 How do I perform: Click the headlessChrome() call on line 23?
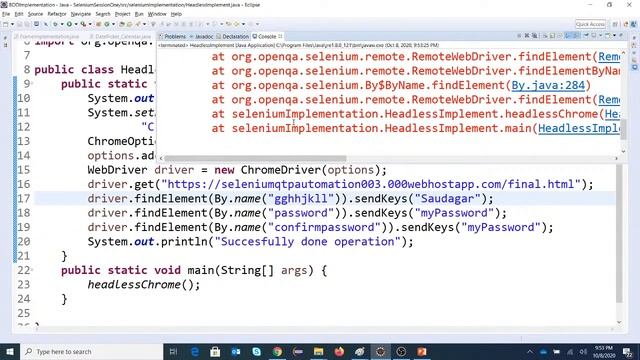[144, 284]
